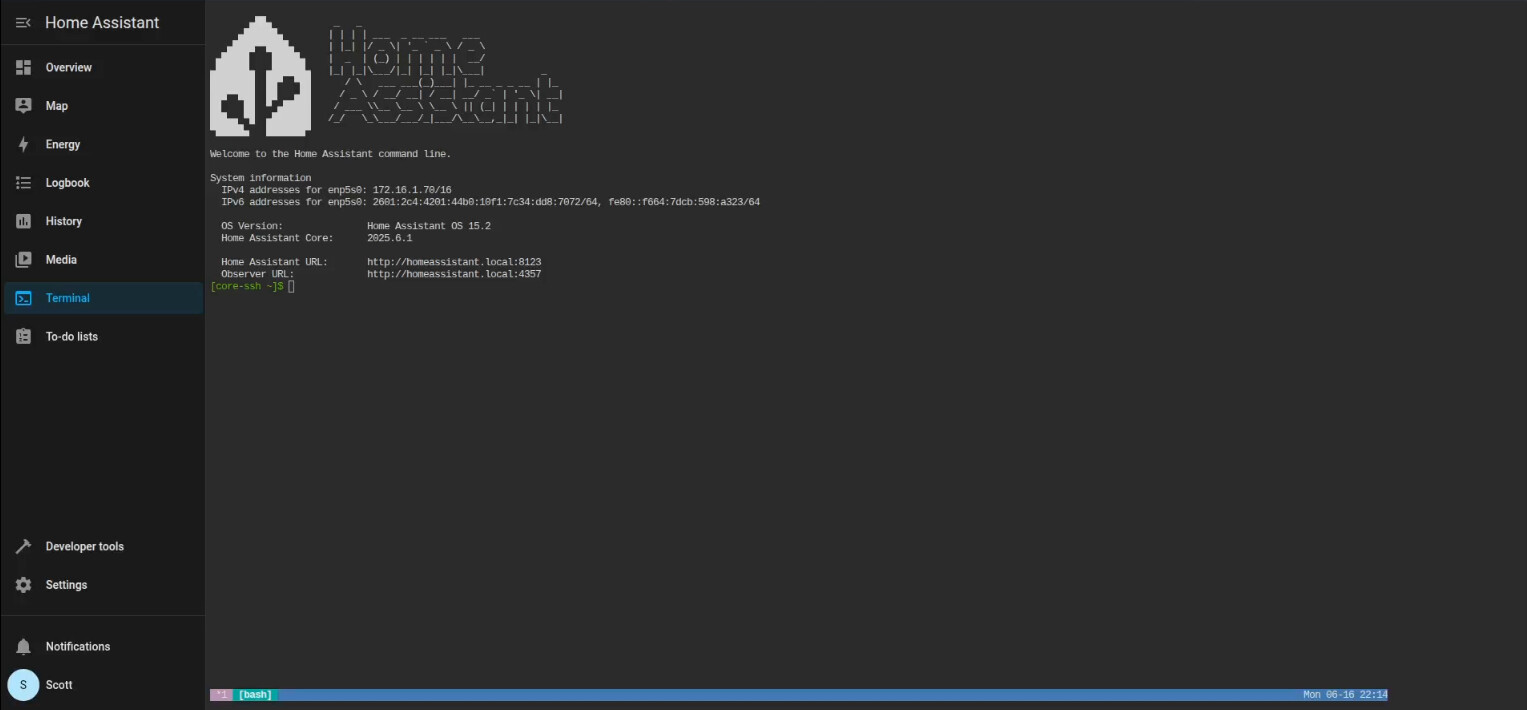1527x710 pixels.
Task: Click the Scott user avatar
Action: pyautogui.click(x=23, y=685)
